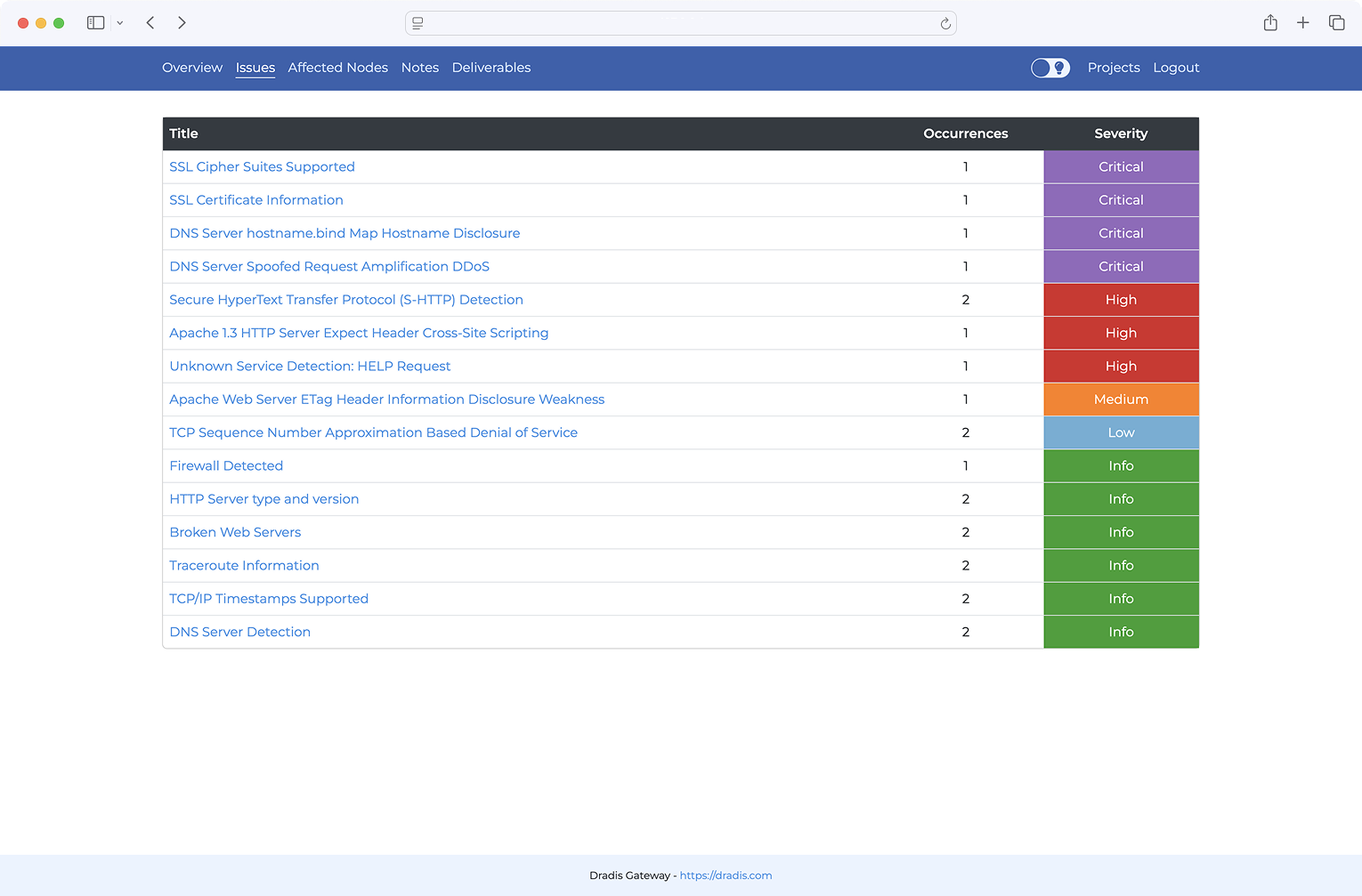Image resolution: width=1362 pixels, height=896 pixels.
Task: Open the sidebar options chevron
Action: [x=121, y=22]
